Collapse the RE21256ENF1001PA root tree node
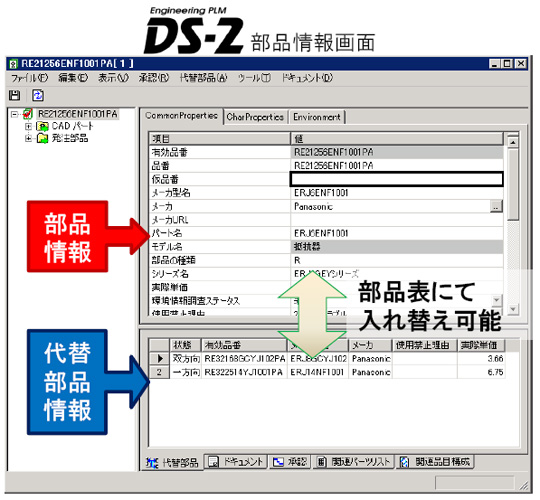The height and width of the screenshot is (500, 540). pos(14,114)
